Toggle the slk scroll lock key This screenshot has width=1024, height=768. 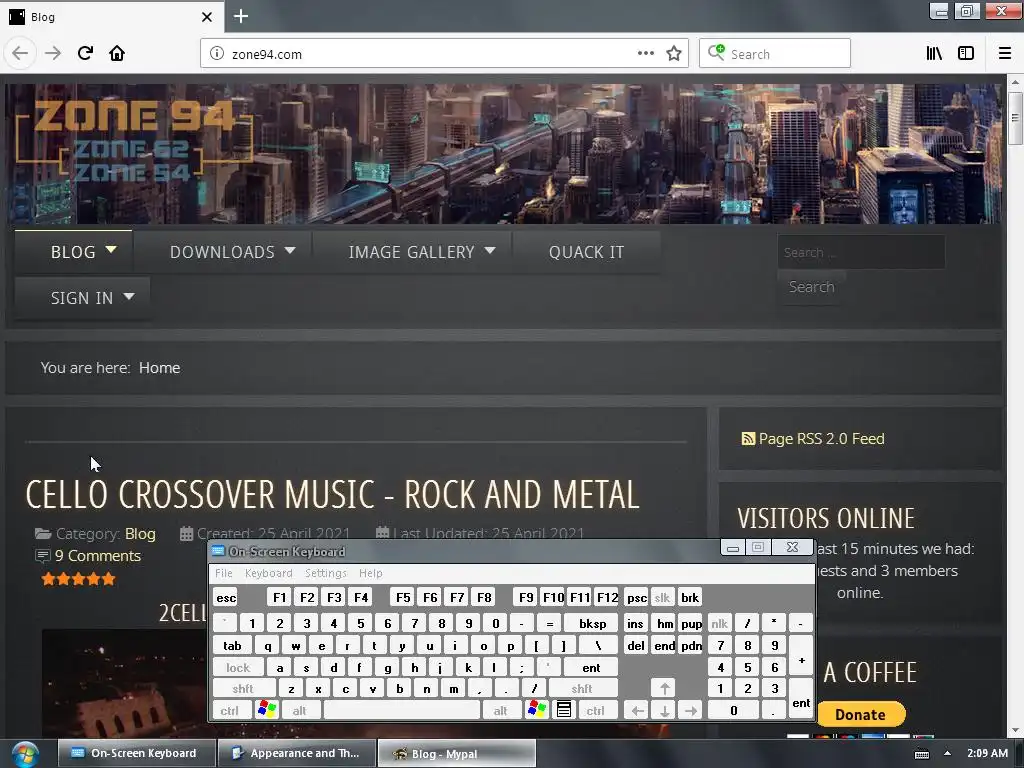(x=662, y=598)
